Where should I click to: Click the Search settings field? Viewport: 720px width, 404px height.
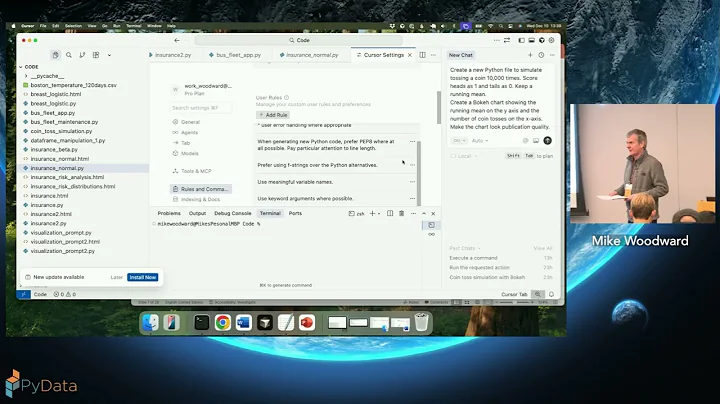click(x=200, y=108)
